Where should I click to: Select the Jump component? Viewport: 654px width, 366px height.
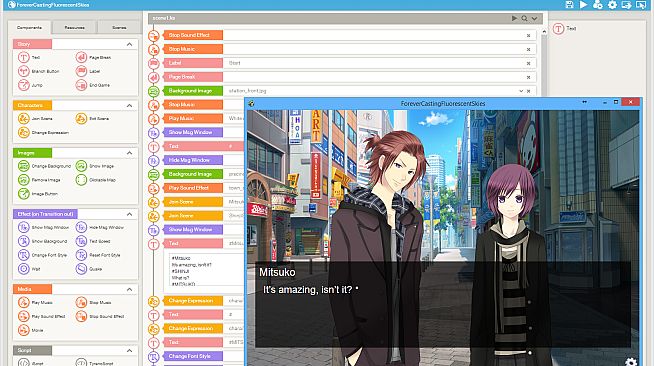pyautogui.click(x=30, y=85)
